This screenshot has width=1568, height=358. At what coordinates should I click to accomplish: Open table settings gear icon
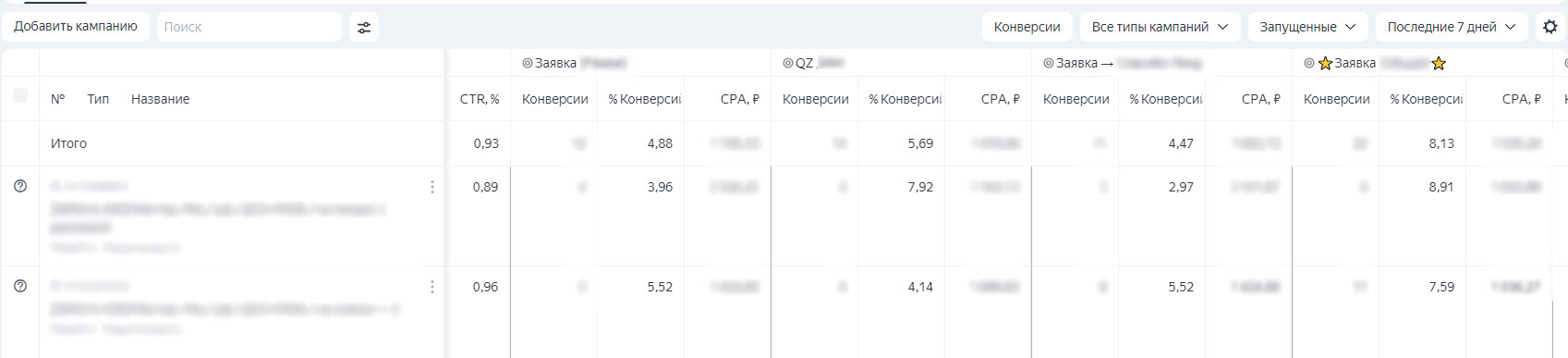1550,27
